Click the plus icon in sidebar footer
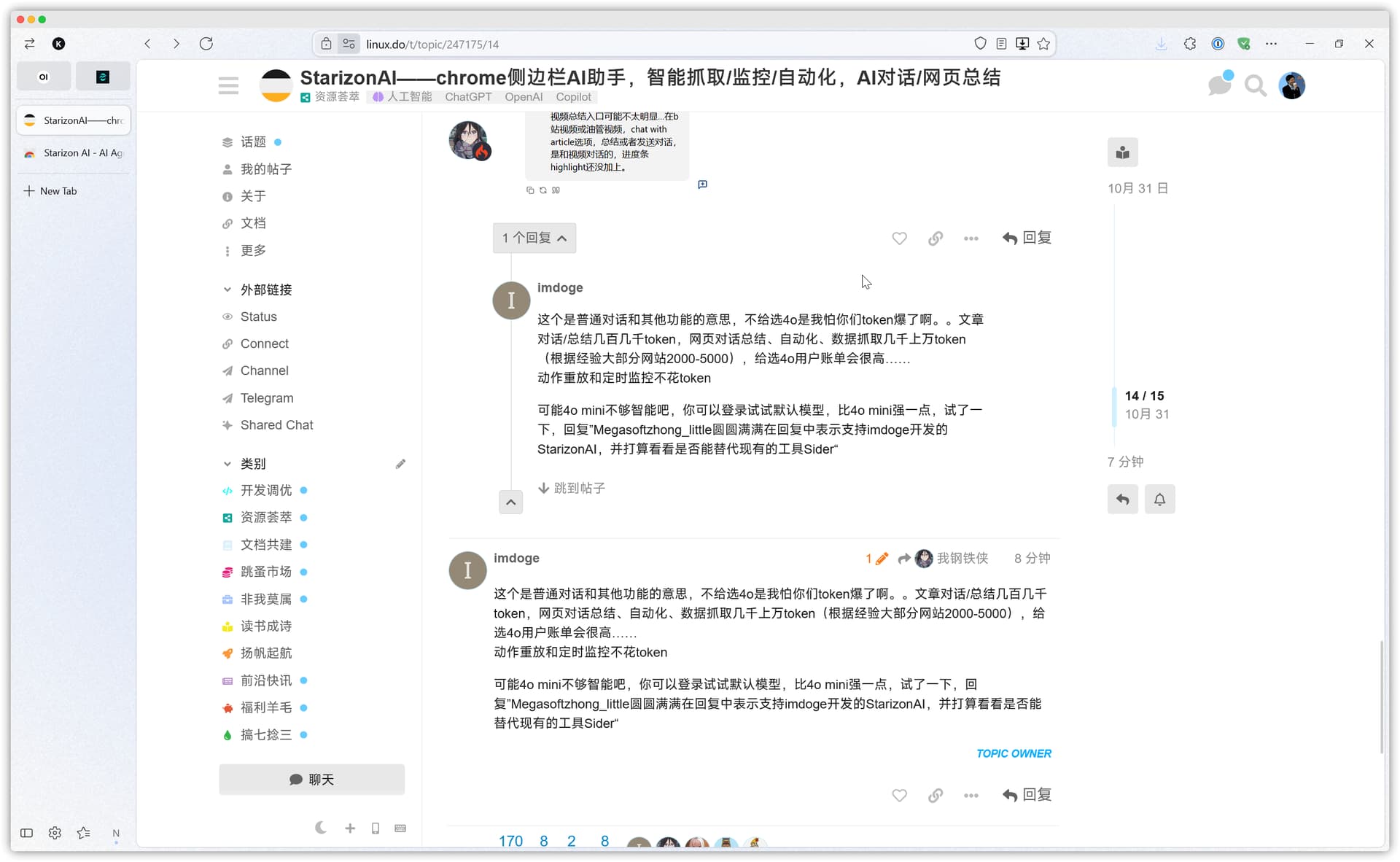 click(x=350, y=828)
